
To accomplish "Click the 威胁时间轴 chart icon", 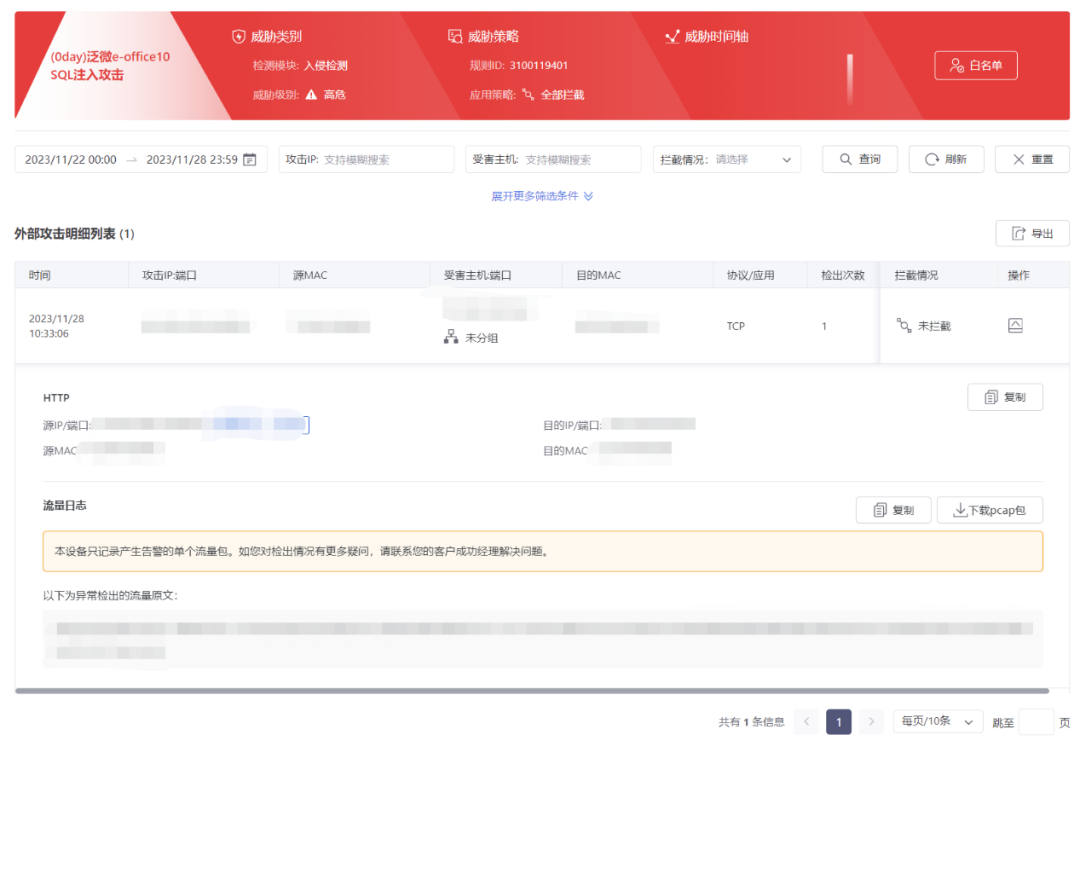I will pos(672,37).
